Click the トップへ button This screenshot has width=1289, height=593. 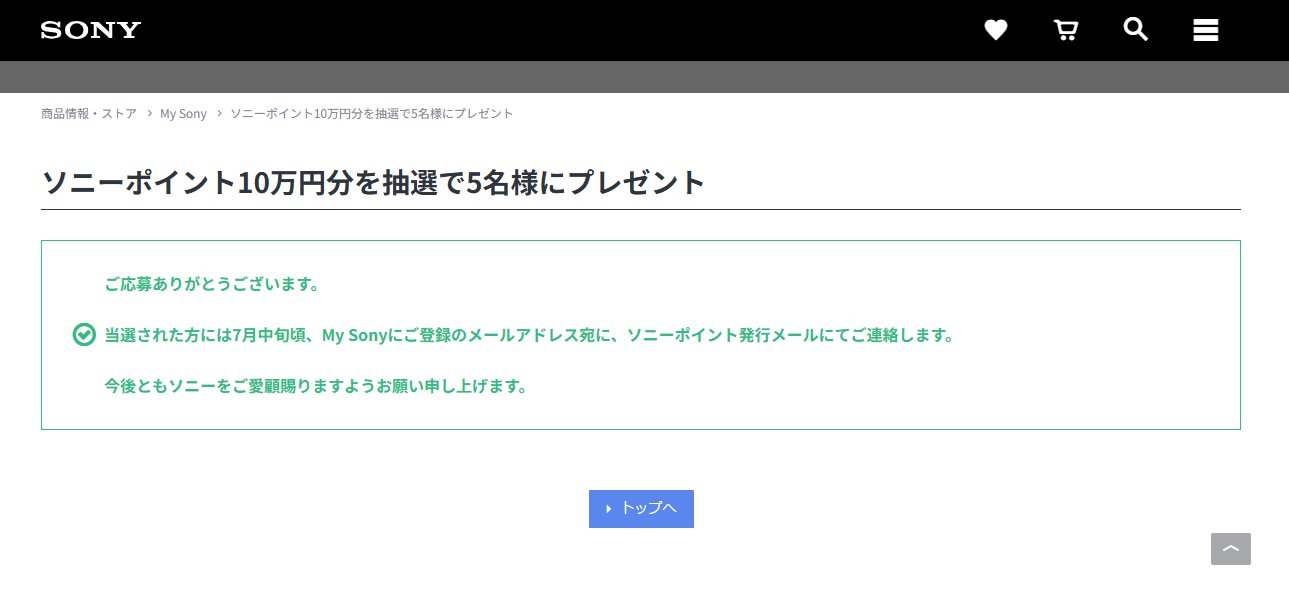[641, 509]
